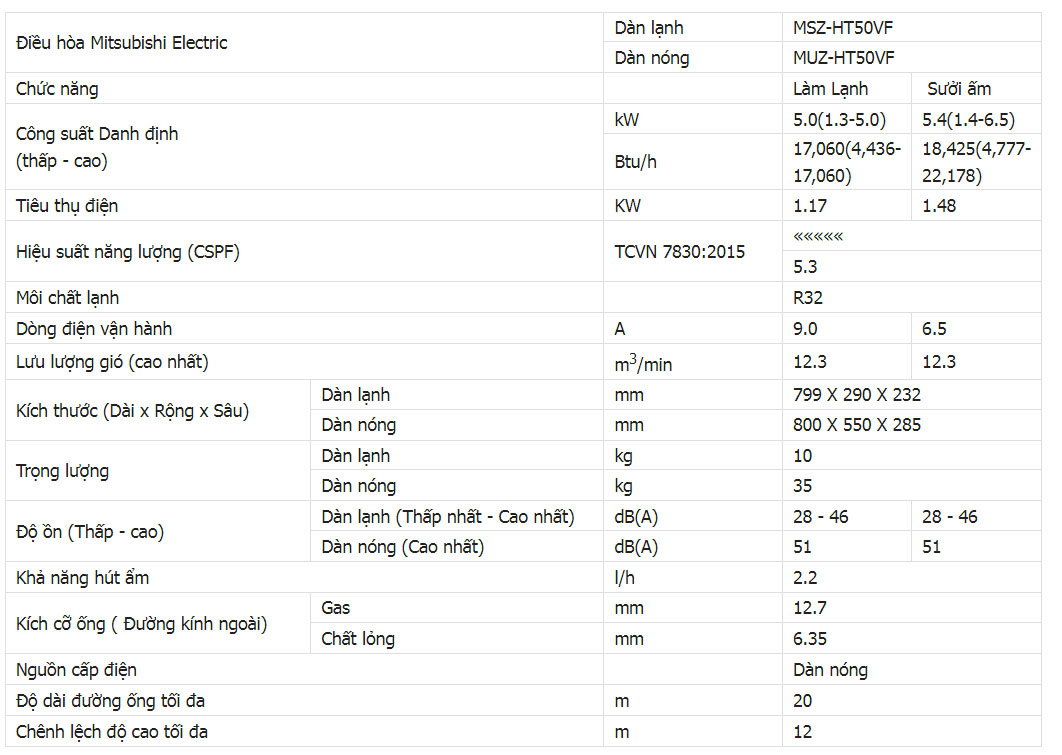Select the heating power consumption 1.48
The width and height of the screenshot is (1062, 755).
click(939, 206)
